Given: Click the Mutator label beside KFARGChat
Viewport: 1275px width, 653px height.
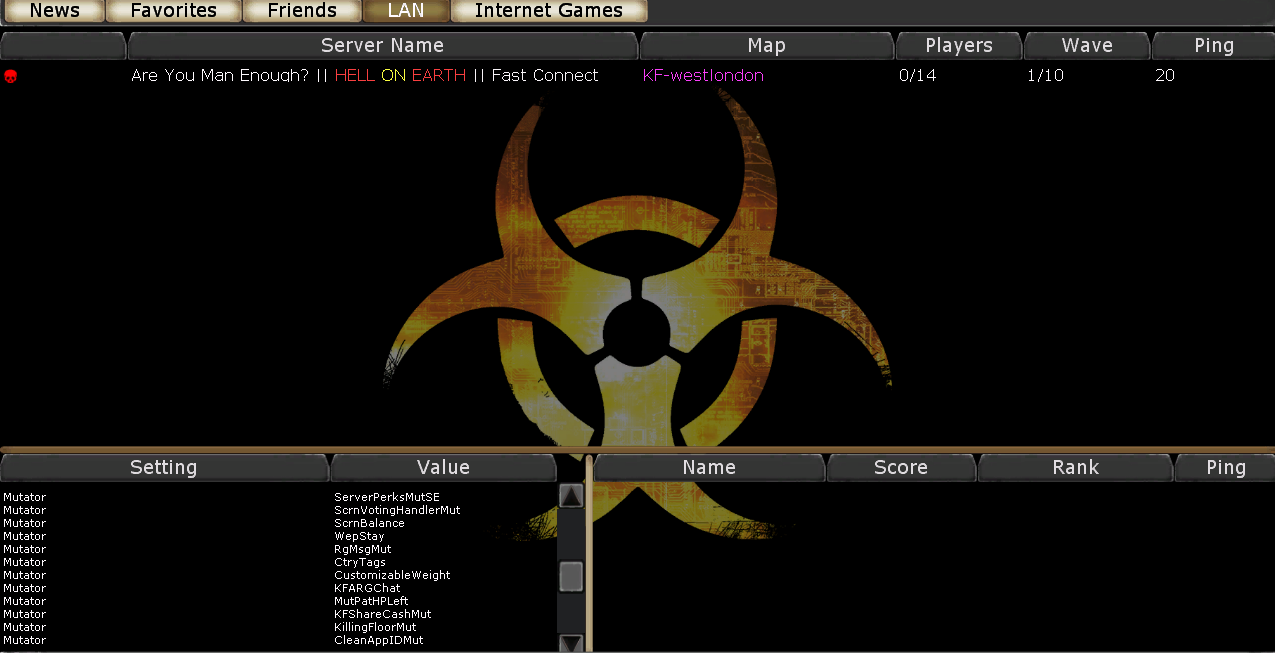Looking at the screenshot, I should (x=24, y=588).
